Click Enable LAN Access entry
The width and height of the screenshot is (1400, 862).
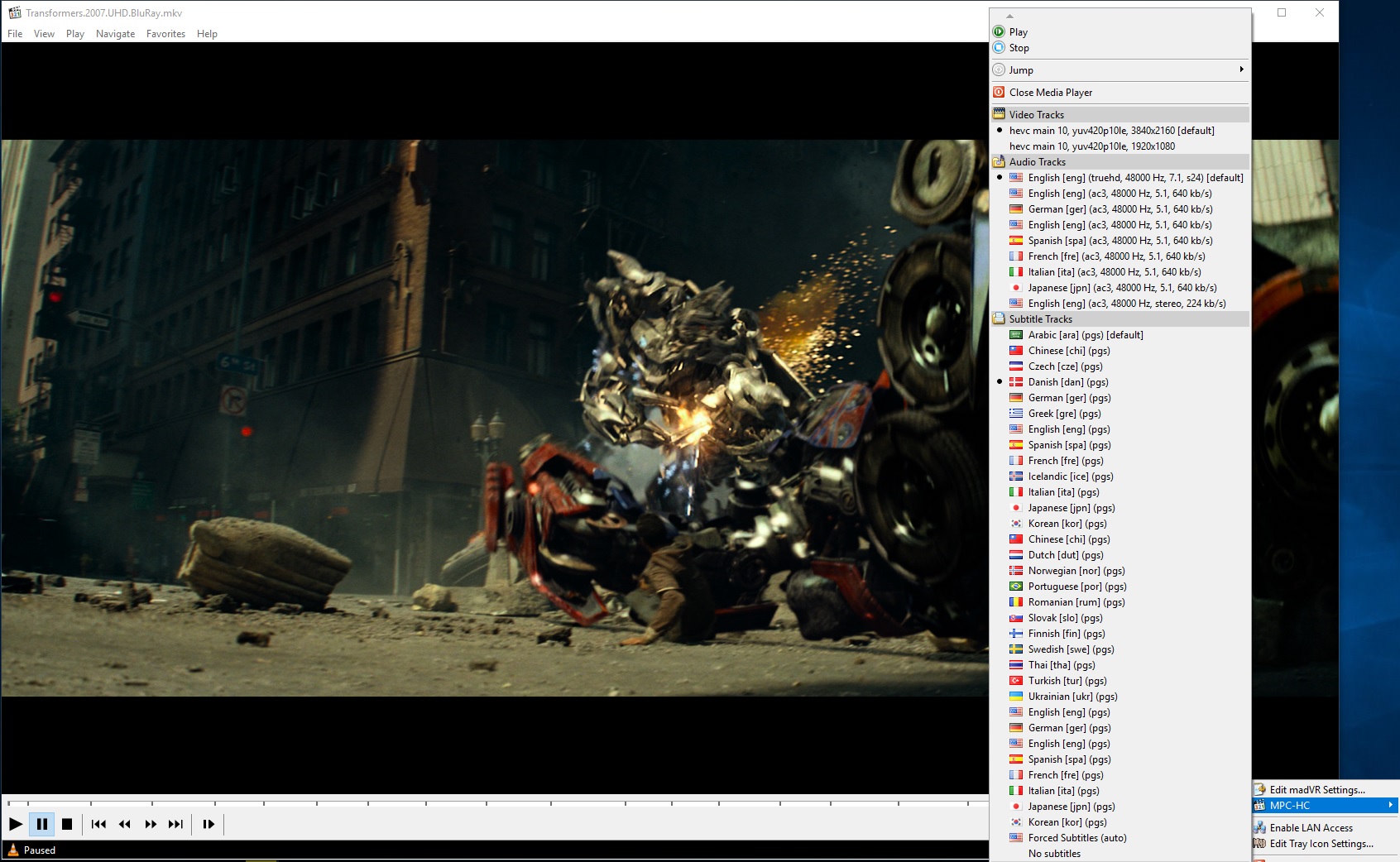click(1325, 828)
